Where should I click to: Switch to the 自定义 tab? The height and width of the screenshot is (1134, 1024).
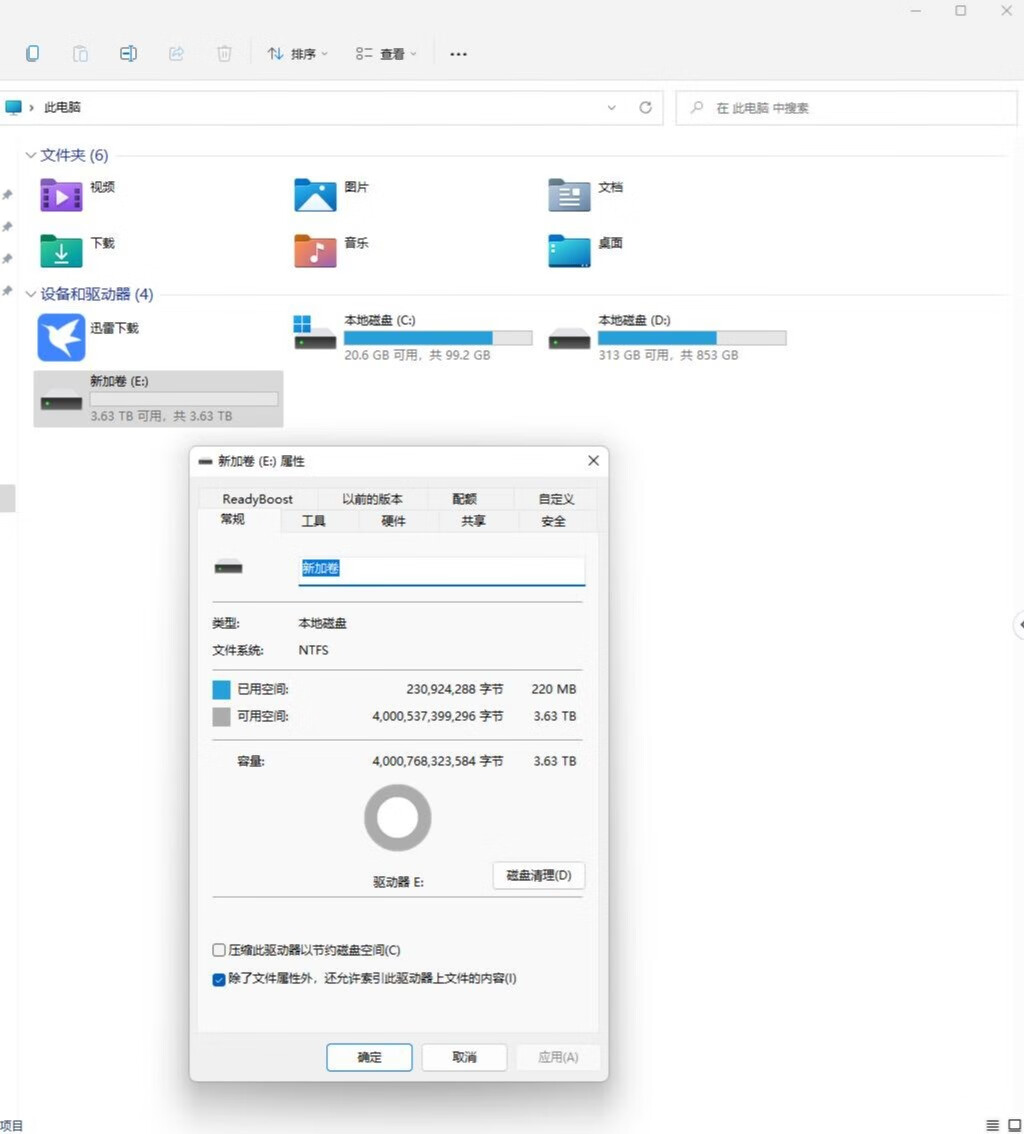[x=556, y=498]
